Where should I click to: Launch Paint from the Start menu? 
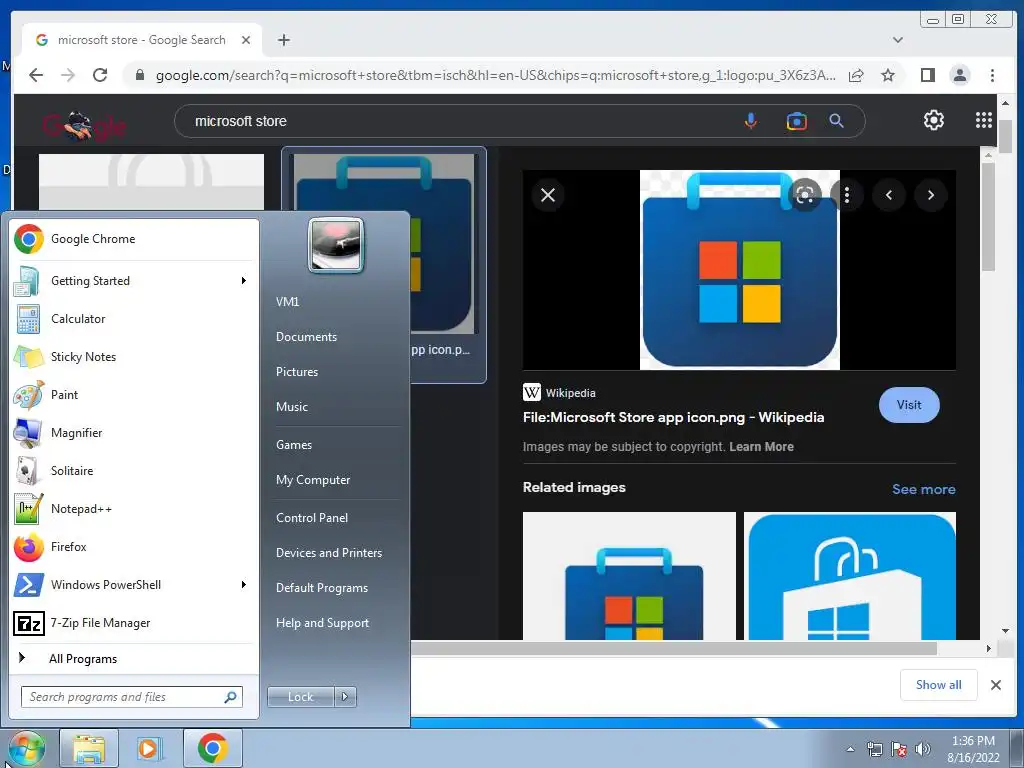[134, 394]
